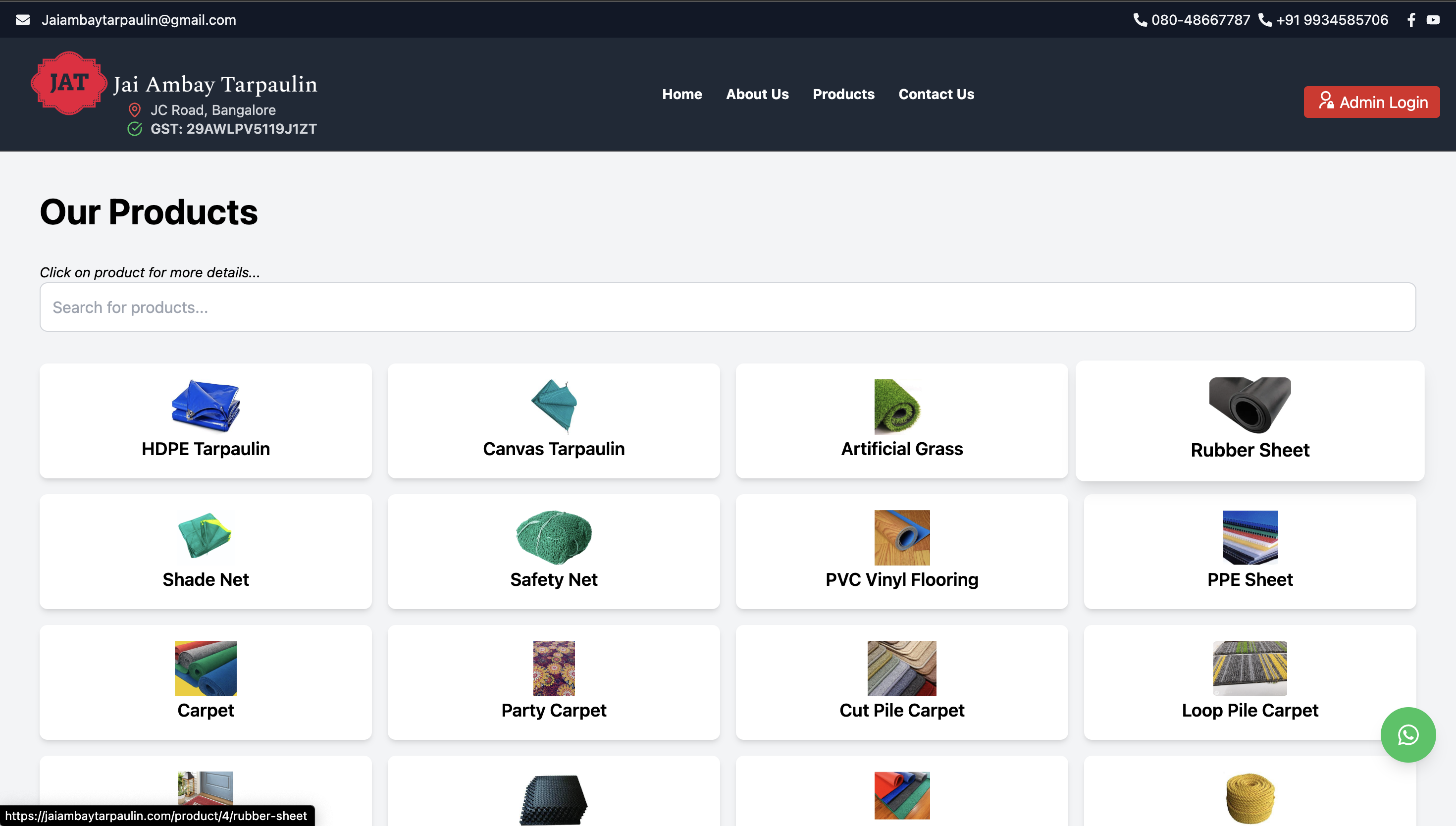Click the Admin Login button
The width and height of the screenshot is (1456, 826).
pos(1371,102)
